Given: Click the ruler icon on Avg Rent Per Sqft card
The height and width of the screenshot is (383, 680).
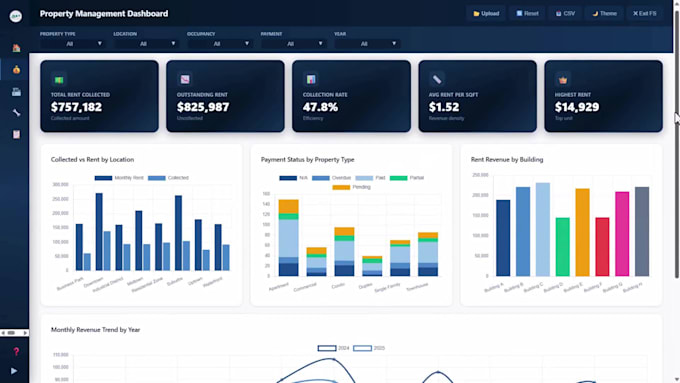Looking at the screenshot, I should 437,79.
